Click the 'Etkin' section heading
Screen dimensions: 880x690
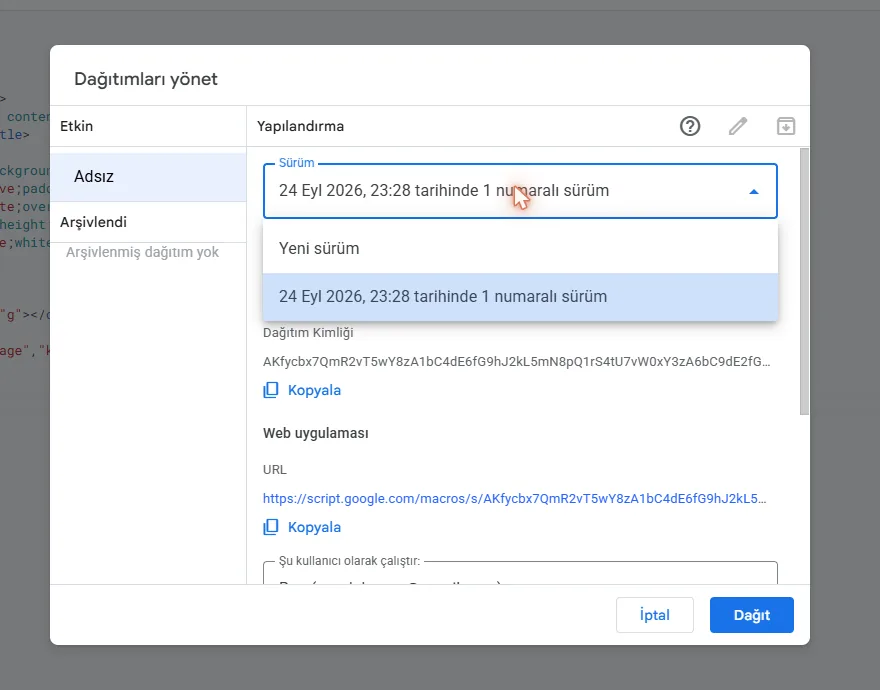tap(77, 126)
